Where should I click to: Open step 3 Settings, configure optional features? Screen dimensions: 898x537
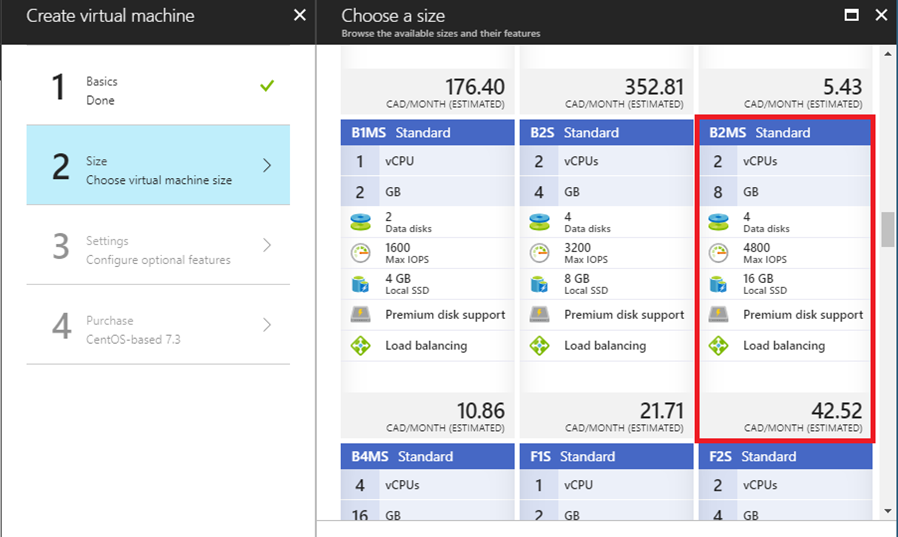tap(158, 245)
